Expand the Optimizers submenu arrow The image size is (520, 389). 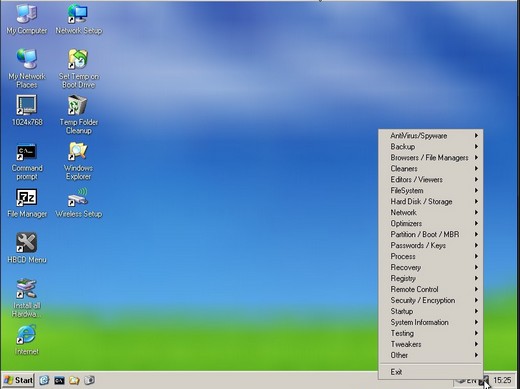tap(476, 223)
